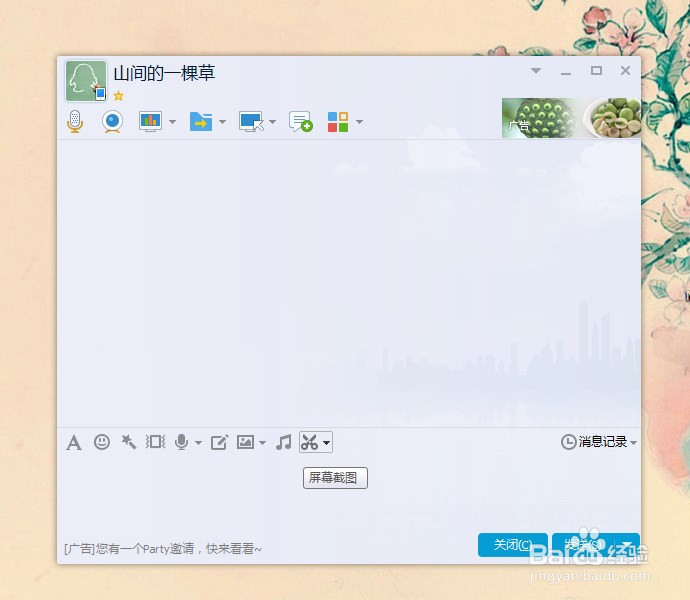Start a video call with the webcam icon
This screenshot has width=690, height=600.
[x=112, y=121]
